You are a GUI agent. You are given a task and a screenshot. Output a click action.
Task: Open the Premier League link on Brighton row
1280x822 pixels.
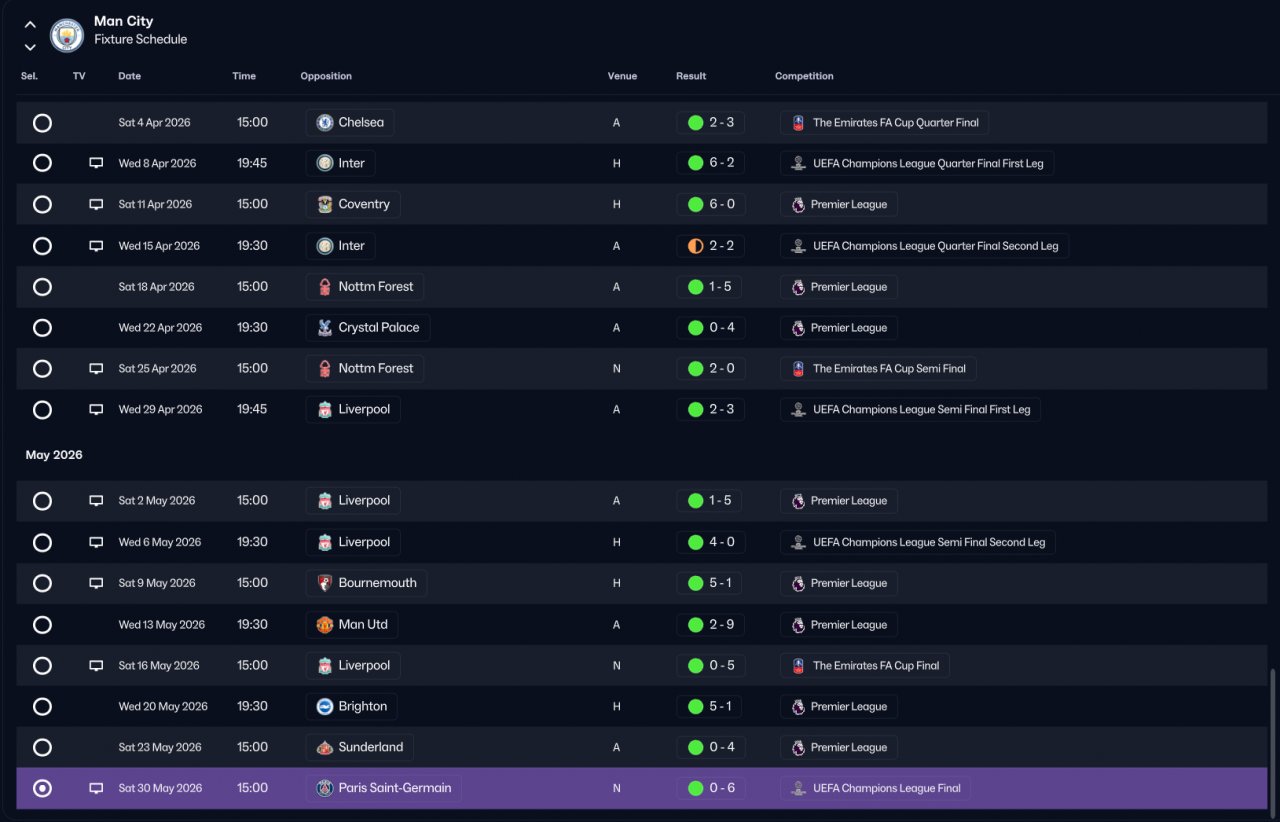pyautogui.click(x=838, y=706)
